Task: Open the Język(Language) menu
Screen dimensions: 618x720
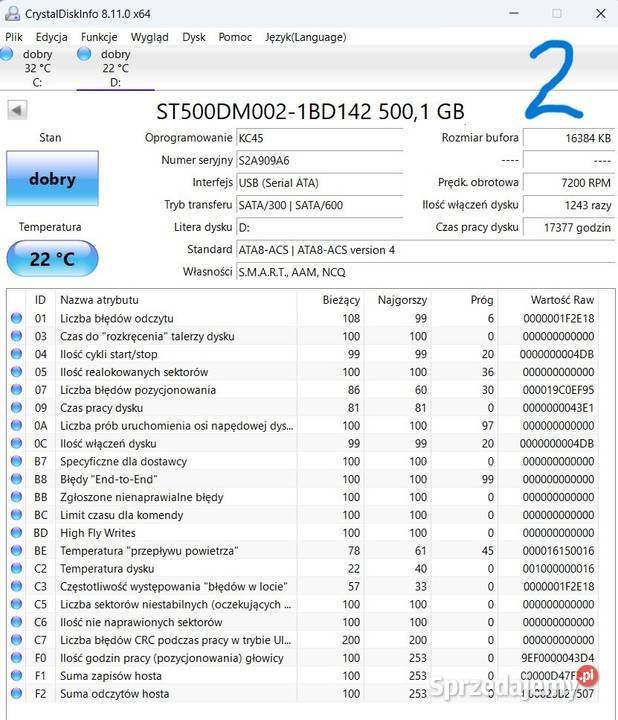Action: 306,37
